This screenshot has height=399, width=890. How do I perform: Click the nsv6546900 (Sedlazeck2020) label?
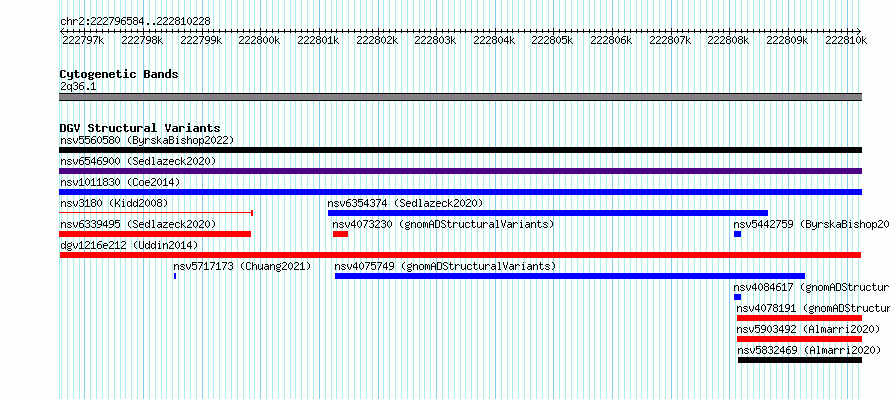[138, 161]
